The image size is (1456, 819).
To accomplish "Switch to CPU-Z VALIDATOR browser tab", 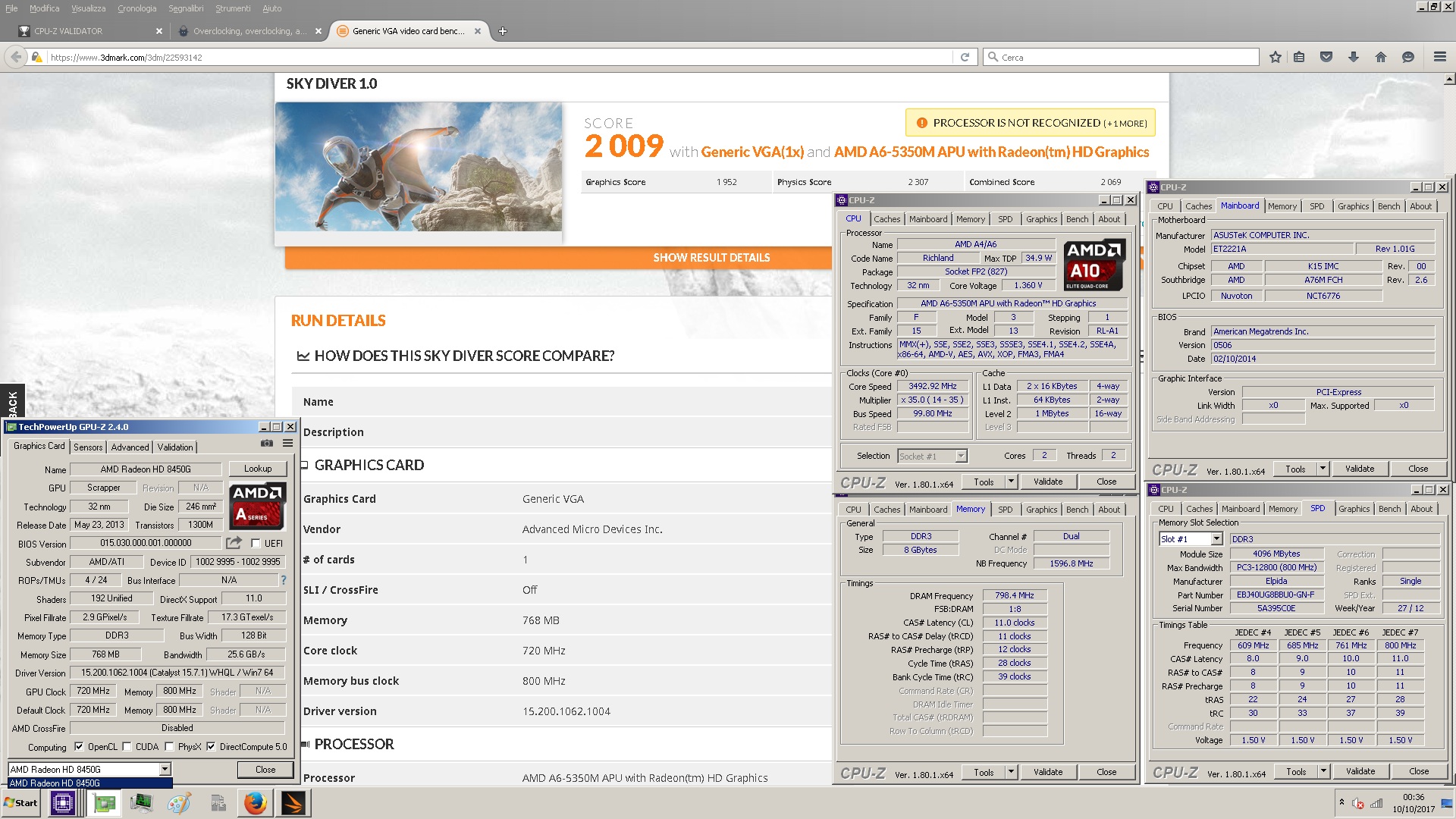I will (x=91, y=31).
